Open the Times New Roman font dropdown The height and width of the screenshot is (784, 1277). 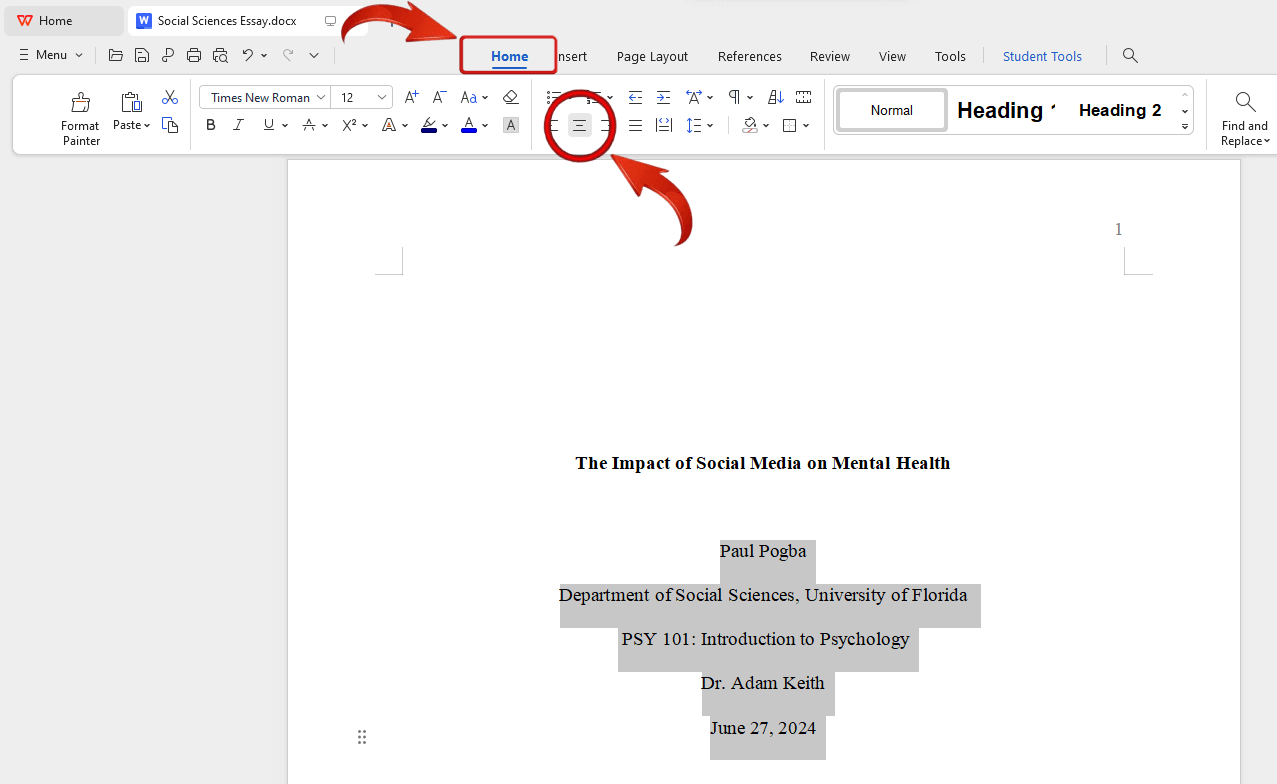pyautogui.click(x=321, y=97)
